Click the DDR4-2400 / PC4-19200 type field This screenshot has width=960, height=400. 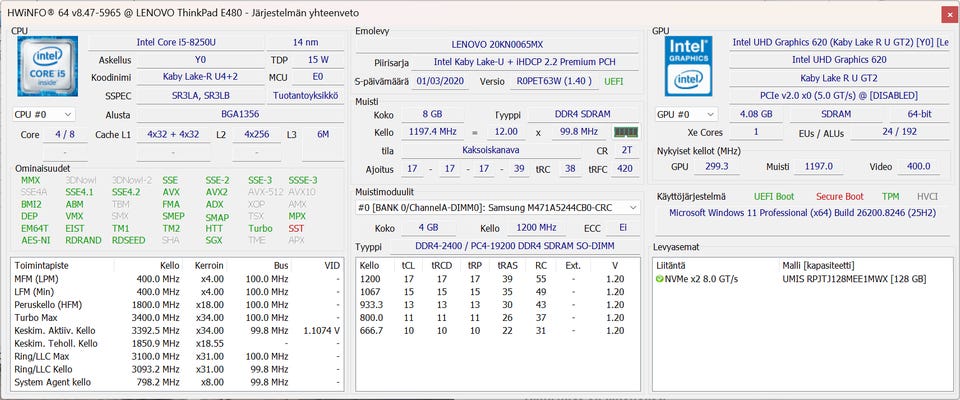(x=515, y=246)
